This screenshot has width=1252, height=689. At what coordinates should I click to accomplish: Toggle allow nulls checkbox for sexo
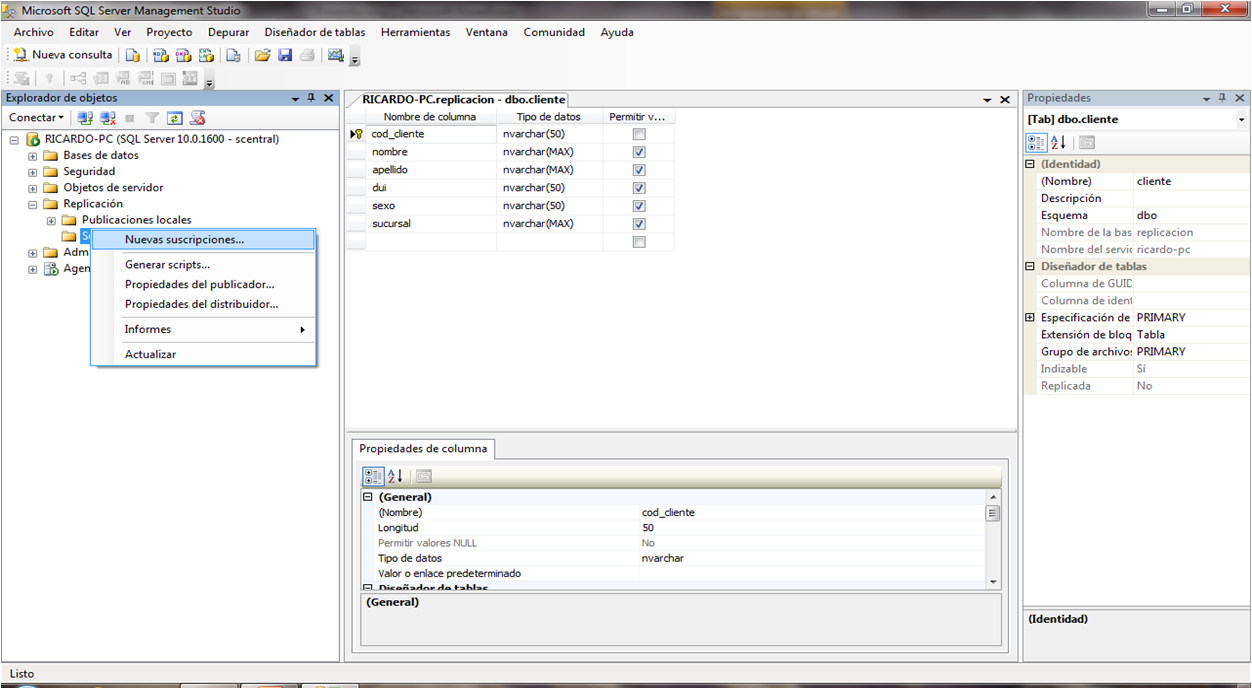[x=639, y=206]
